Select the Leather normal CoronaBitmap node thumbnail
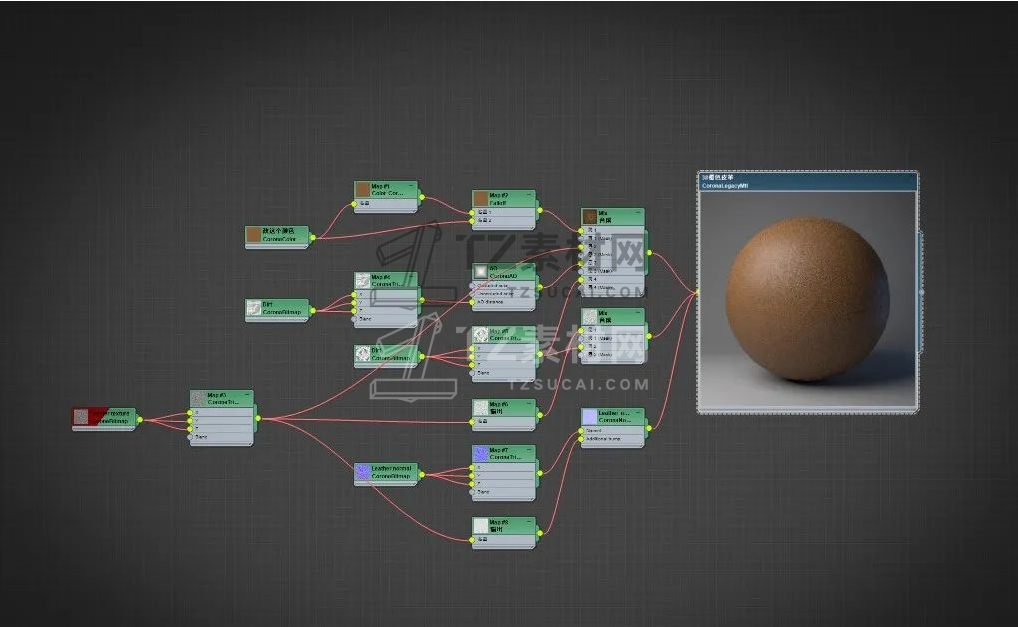 (x=363, y=471)
